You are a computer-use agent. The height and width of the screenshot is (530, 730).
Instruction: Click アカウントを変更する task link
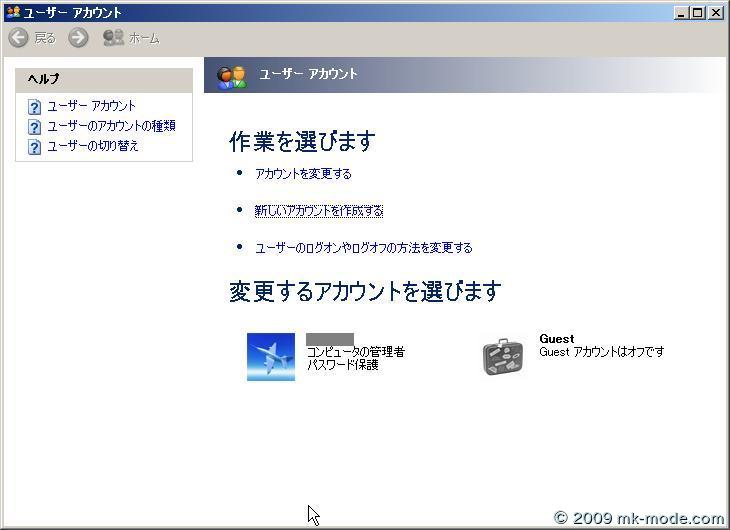pos(303,174)
